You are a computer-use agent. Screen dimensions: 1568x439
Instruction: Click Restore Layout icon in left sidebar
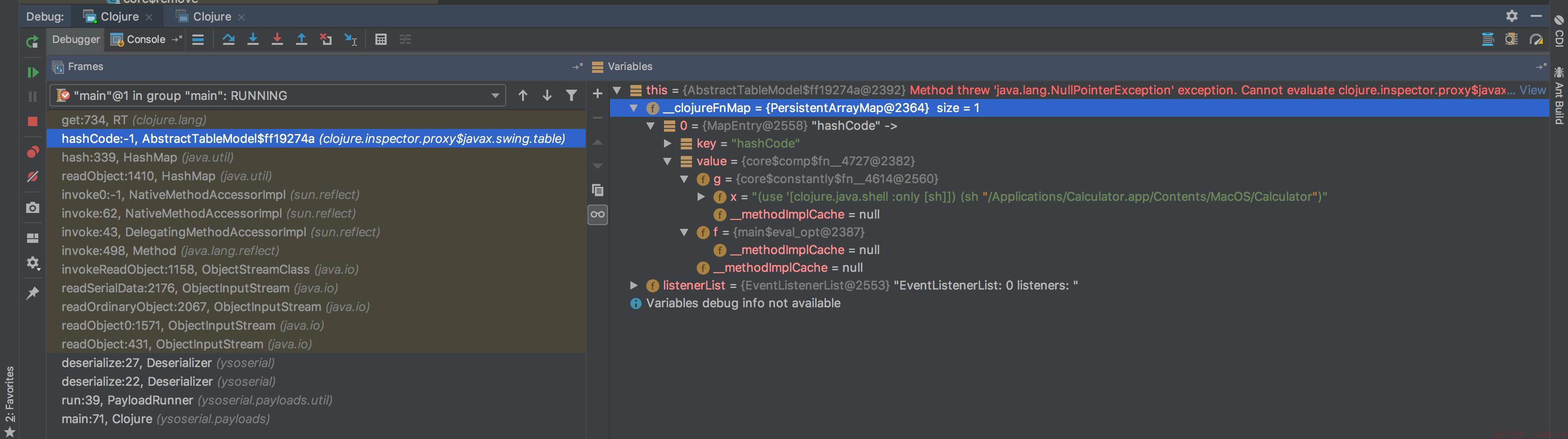click(x=33, y=238)
